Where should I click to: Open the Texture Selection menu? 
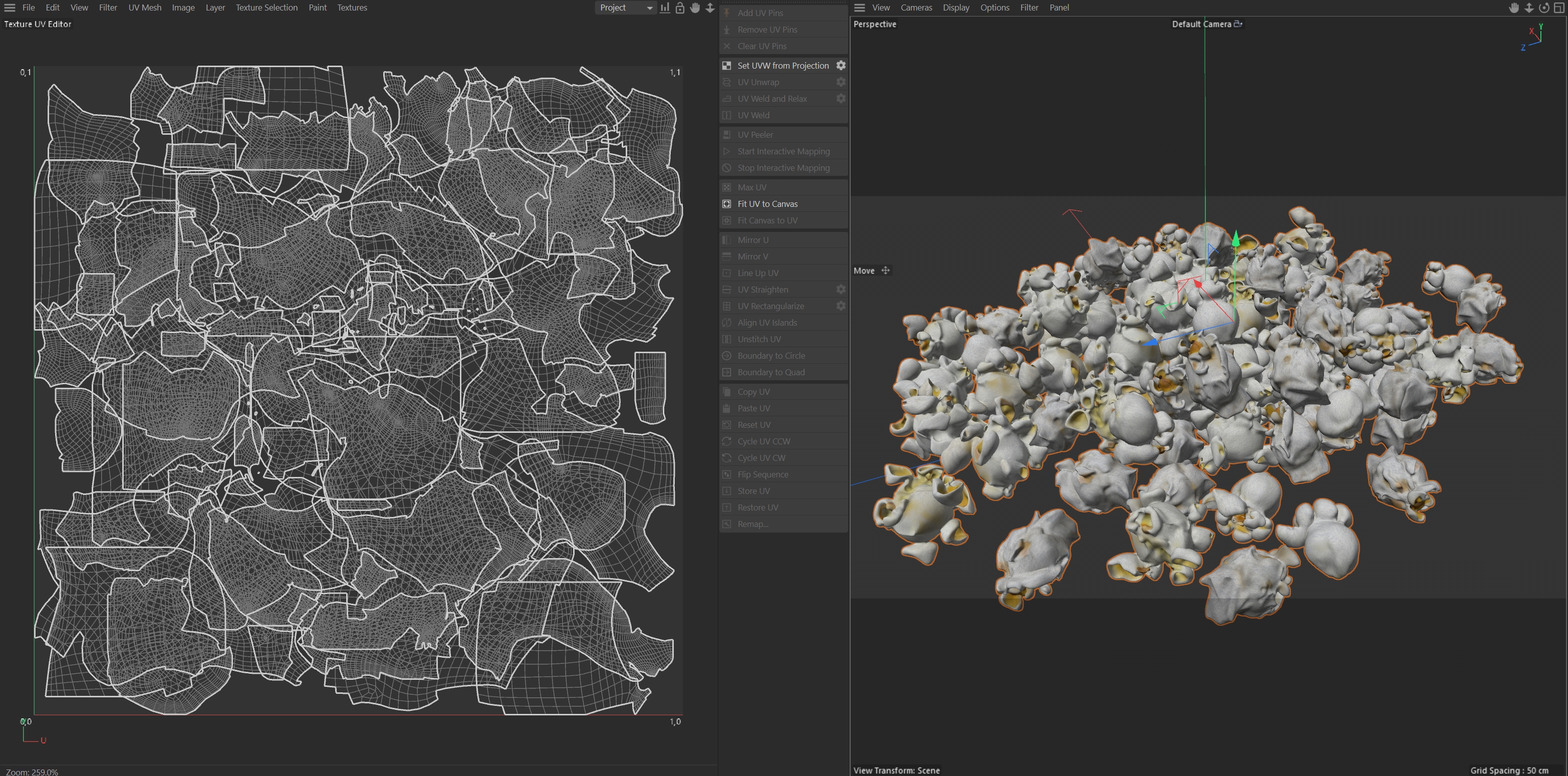[267, 8]
